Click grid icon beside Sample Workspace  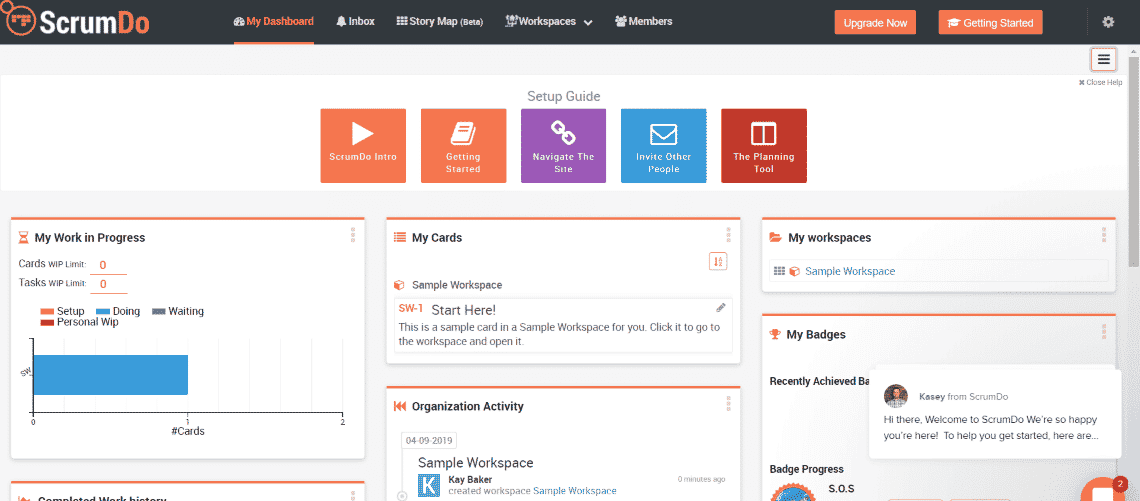(779, 271)
